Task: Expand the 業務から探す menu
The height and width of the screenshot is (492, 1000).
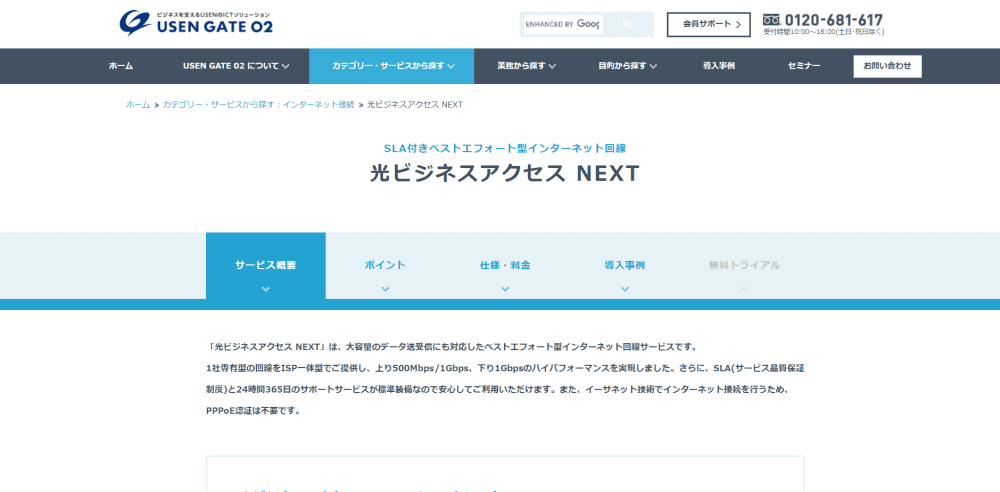Action: (526, 66)
